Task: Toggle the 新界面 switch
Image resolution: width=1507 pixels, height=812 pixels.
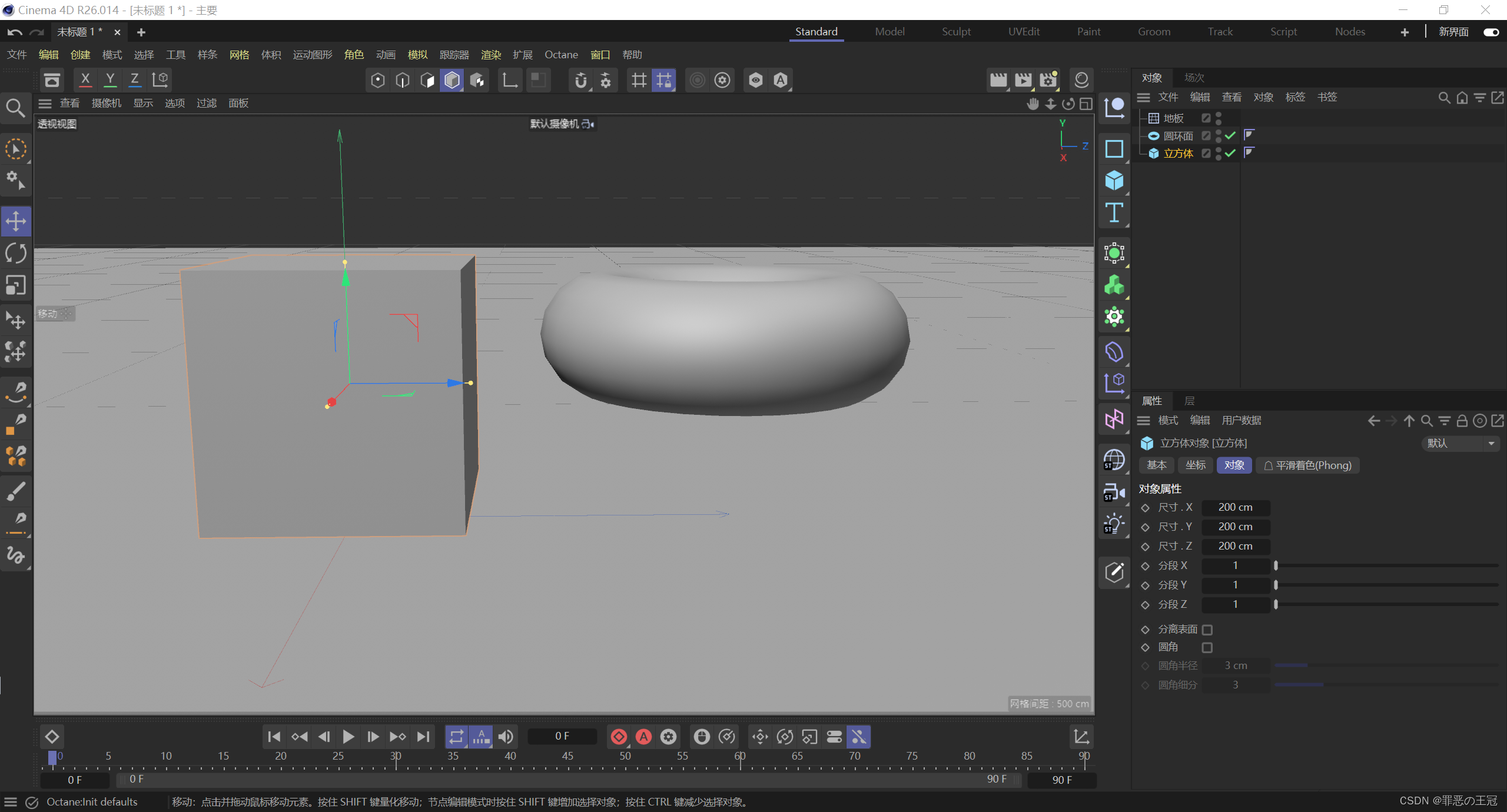Action: pos(1491,32)
